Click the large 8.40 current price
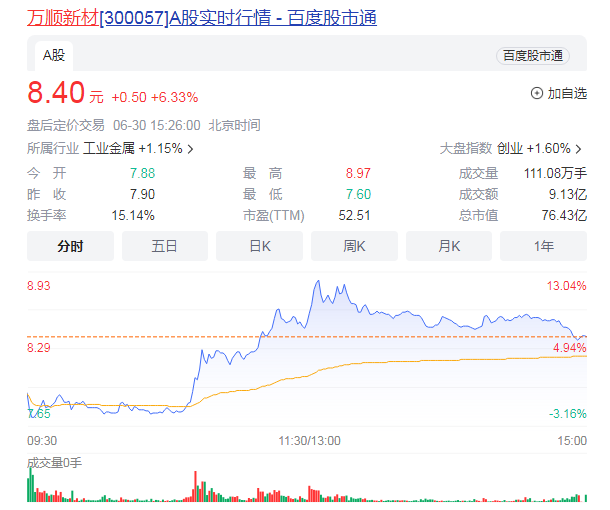This screenshot has height=510, width=610. point(56,94)
